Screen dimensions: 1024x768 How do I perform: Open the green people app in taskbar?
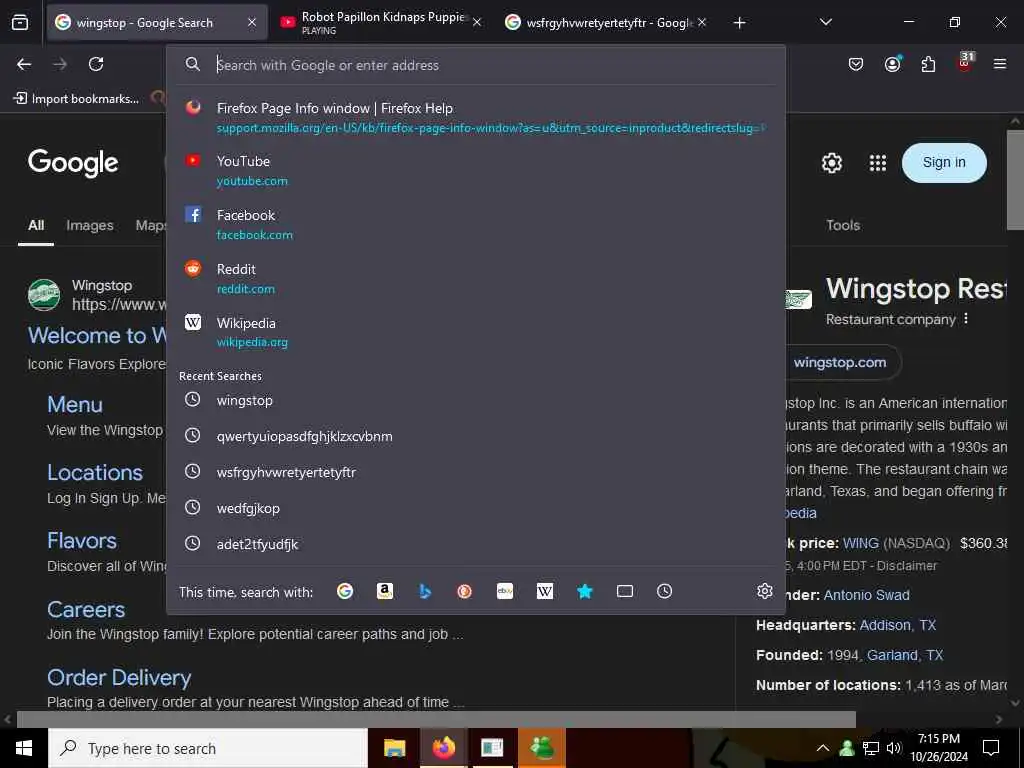coord(542,748)
